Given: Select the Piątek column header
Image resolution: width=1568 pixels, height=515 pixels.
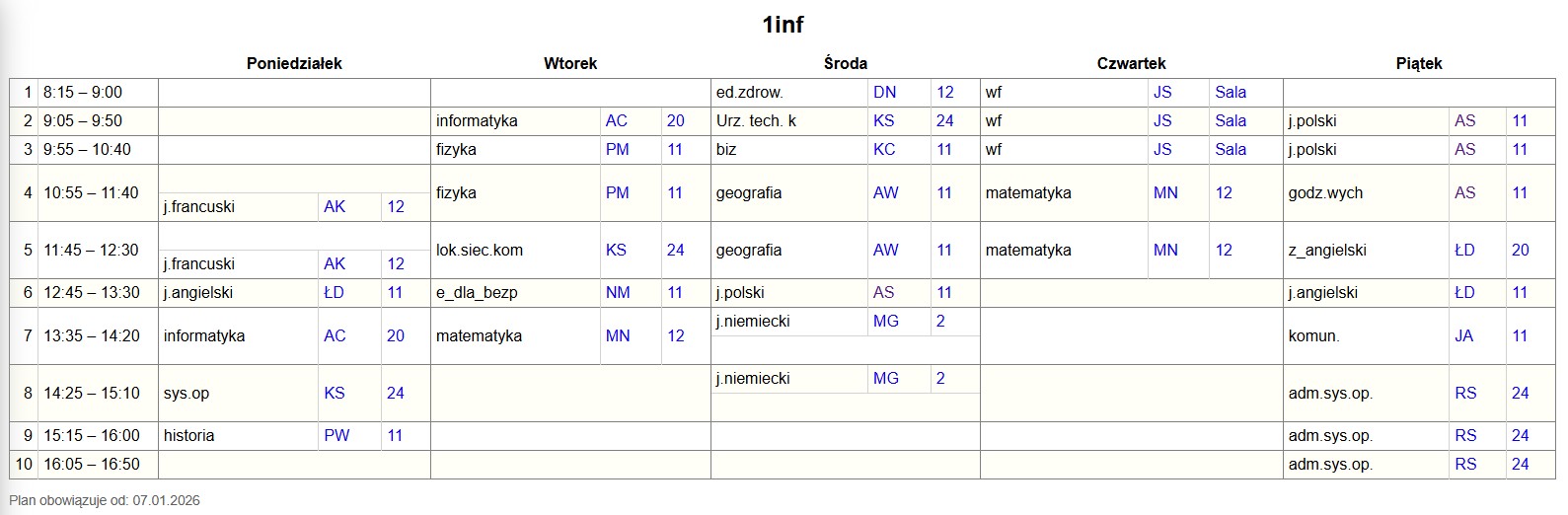Looking at the screenshot, I should pyautogui.click(x=1419, y=63).
